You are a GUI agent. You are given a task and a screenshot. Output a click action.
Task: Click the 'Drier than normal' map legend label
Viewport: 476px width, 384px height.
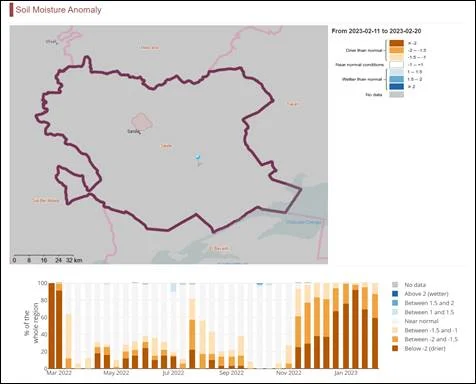click(364, 50)
